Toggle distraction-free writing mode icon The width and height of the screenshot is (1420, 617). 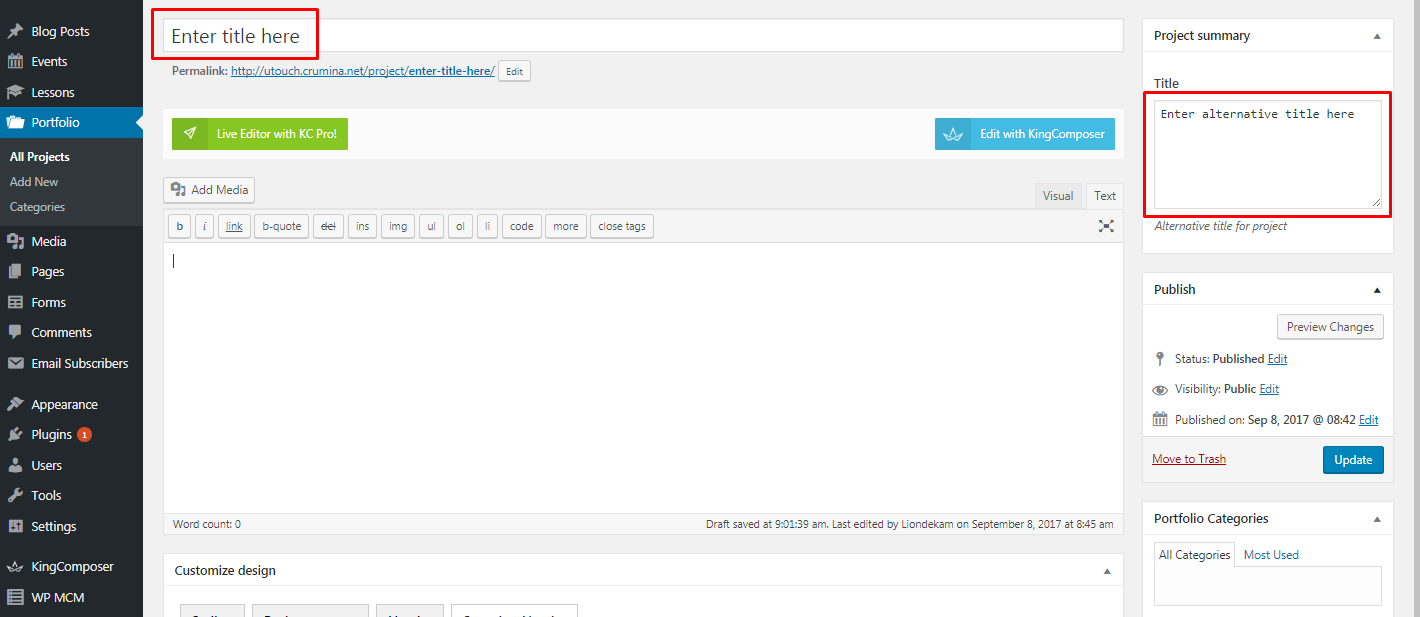(x=1106, y=226)
